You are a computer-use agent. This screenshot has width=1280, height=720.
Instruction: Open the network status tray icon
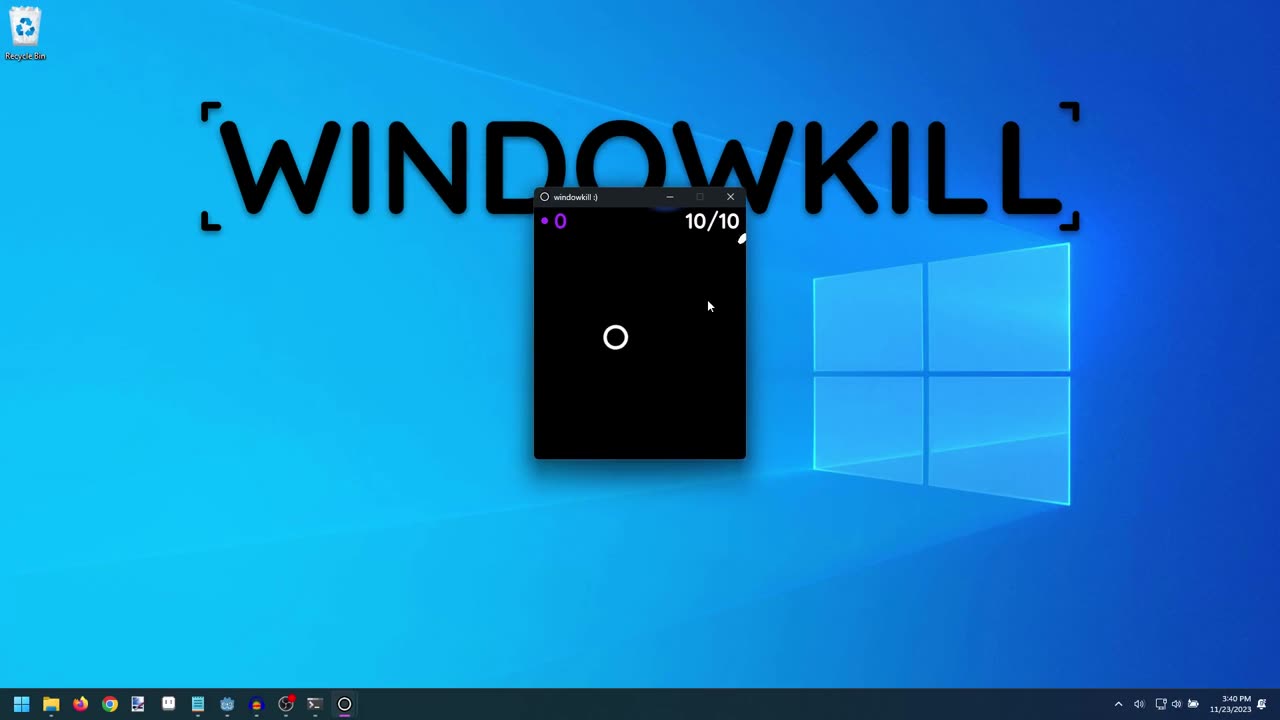(1160, 704)
